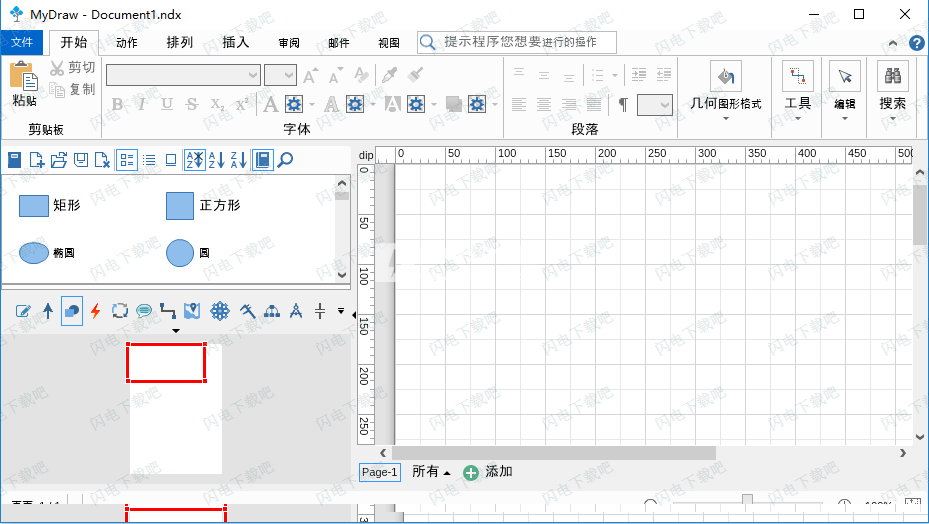The image size is (929, 524).
Task: Click the eyedropper format picker icon
Action: tap(389, 75)
